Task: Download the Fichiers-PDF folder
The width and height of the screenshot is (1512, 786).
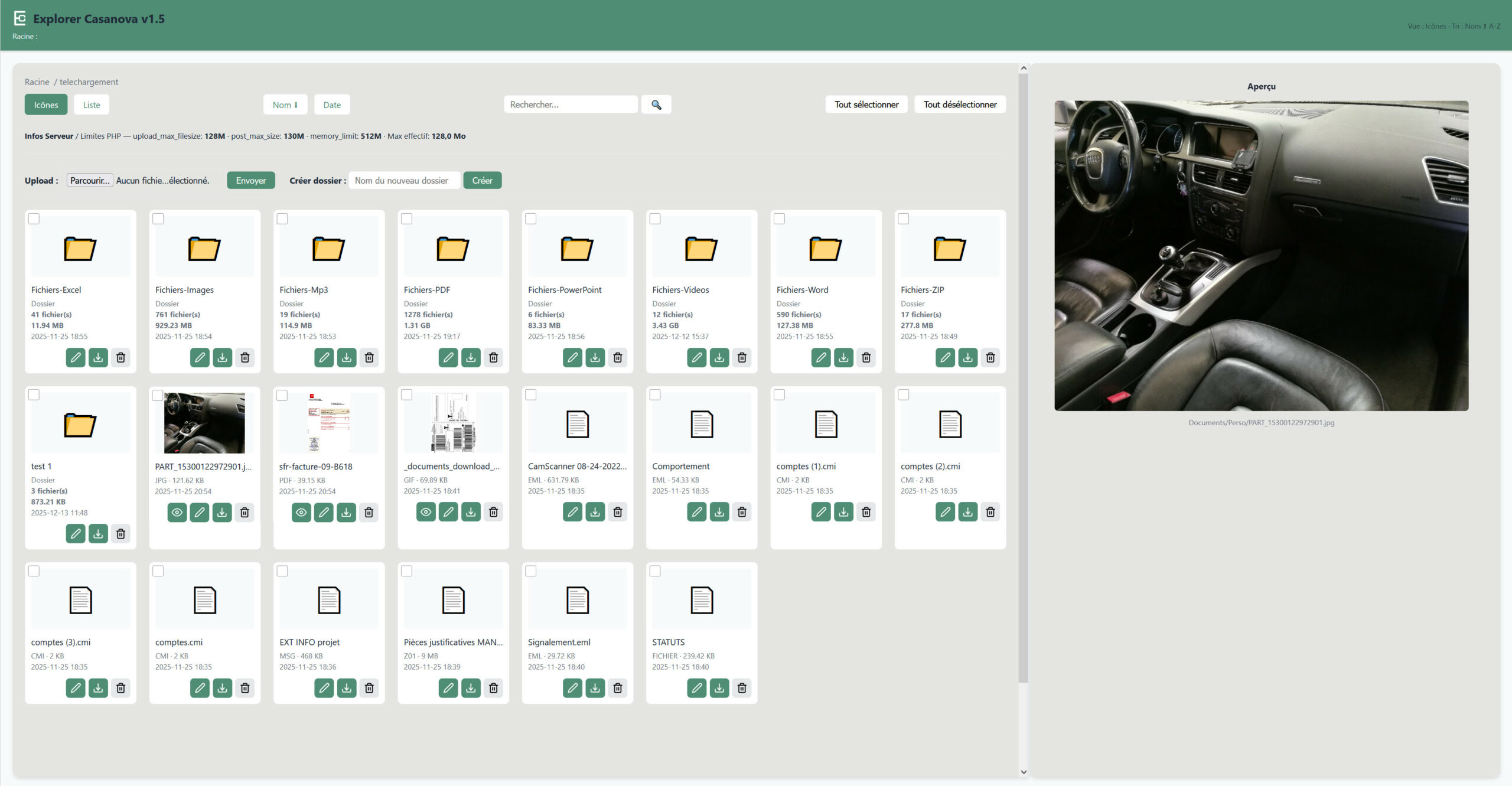Action: 471,357
